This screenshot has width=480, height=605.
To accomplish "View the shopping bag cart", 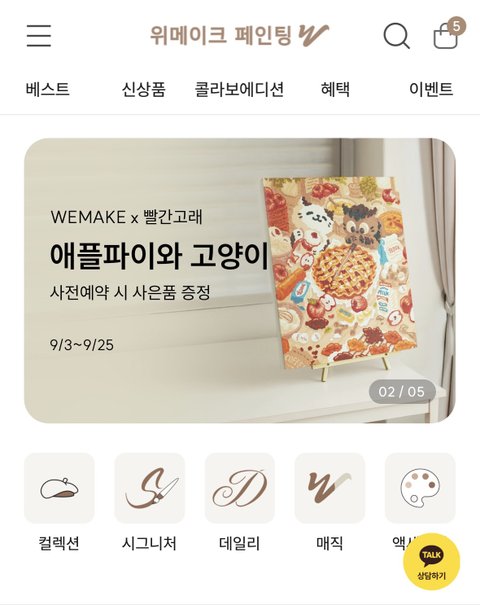I will pyautogui.click(x=446, y=36).
